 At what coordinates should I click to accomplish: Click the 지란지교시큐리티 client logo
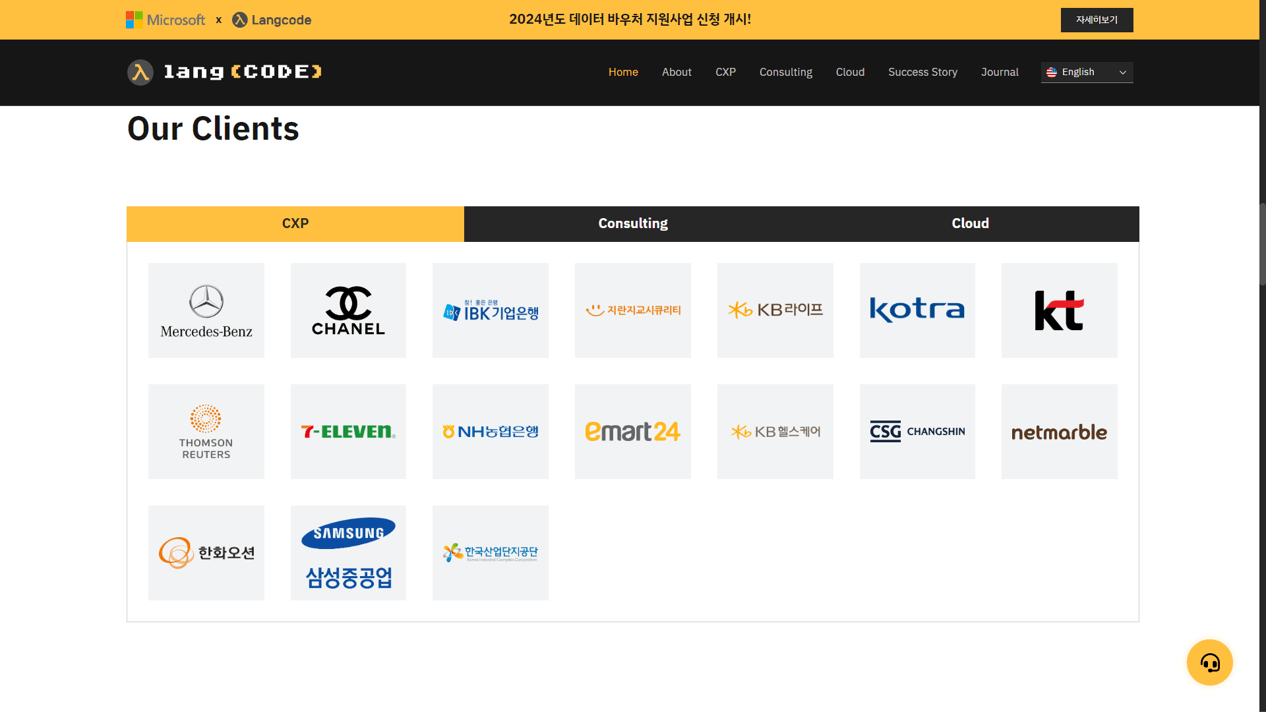(x=633, y=310)
